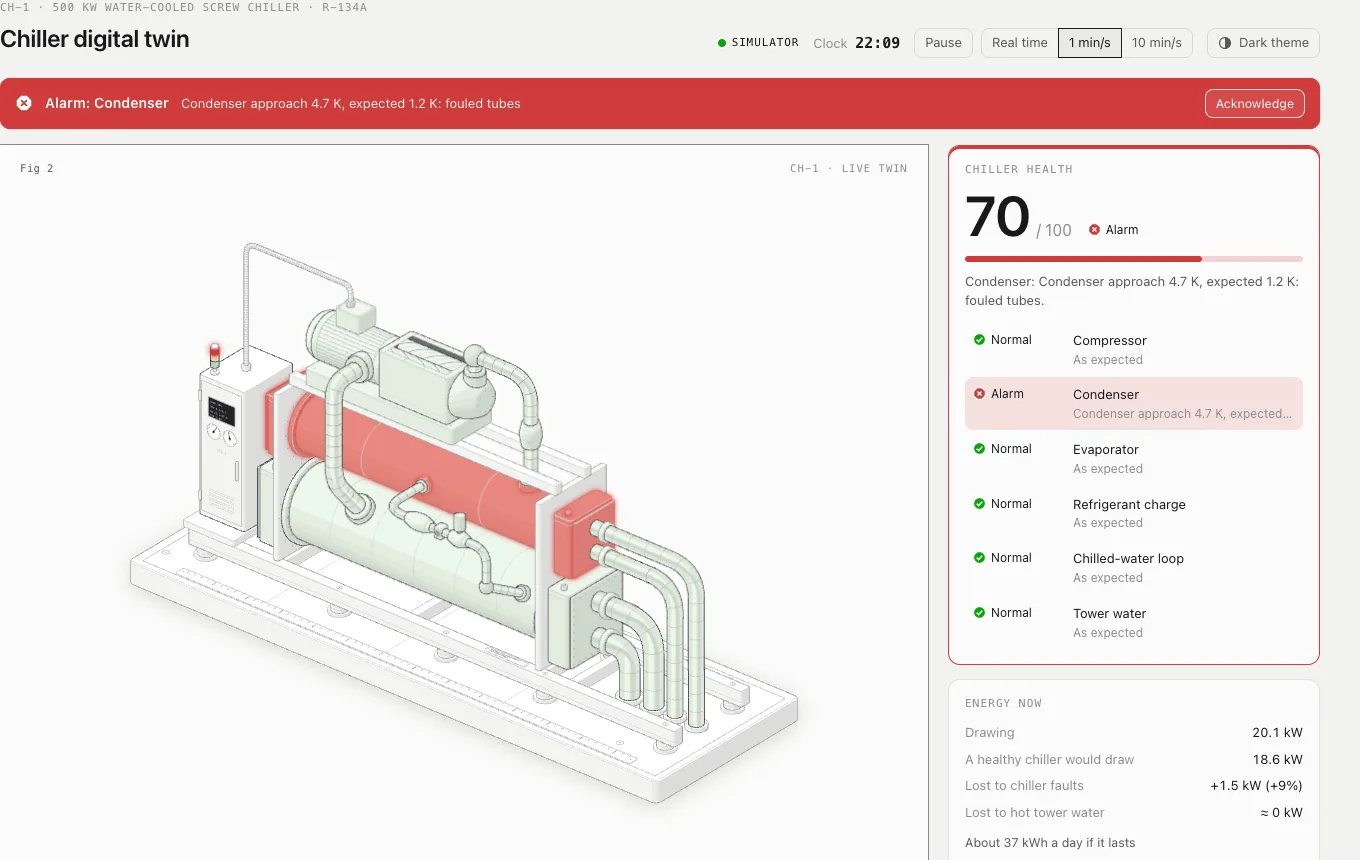The image size is (1360, 860).
Task: Click 'About 37 kWh a day' text
Action: (1050, 842)
